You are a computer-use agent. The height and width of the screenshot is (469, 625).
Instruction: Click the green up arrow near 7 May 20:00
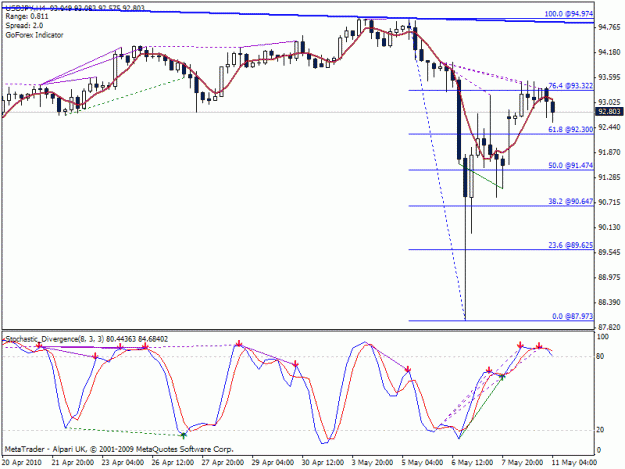tap(502, 376)
